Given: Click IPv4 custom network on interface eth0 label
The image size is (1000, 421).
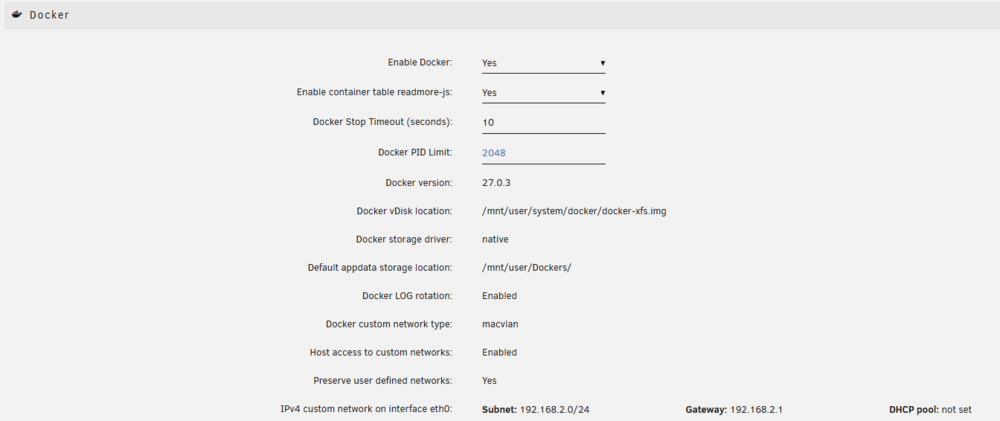Looking at the screenshot, I should pos(367,409).
